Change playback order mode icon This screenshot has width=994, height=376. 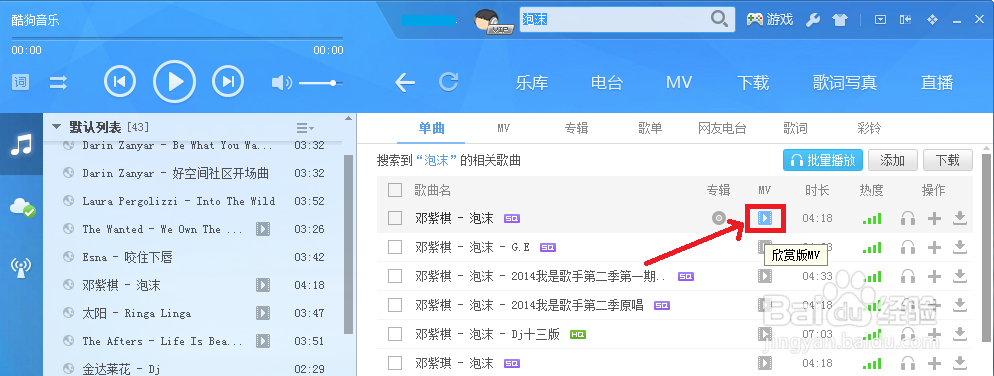(59, 82)
